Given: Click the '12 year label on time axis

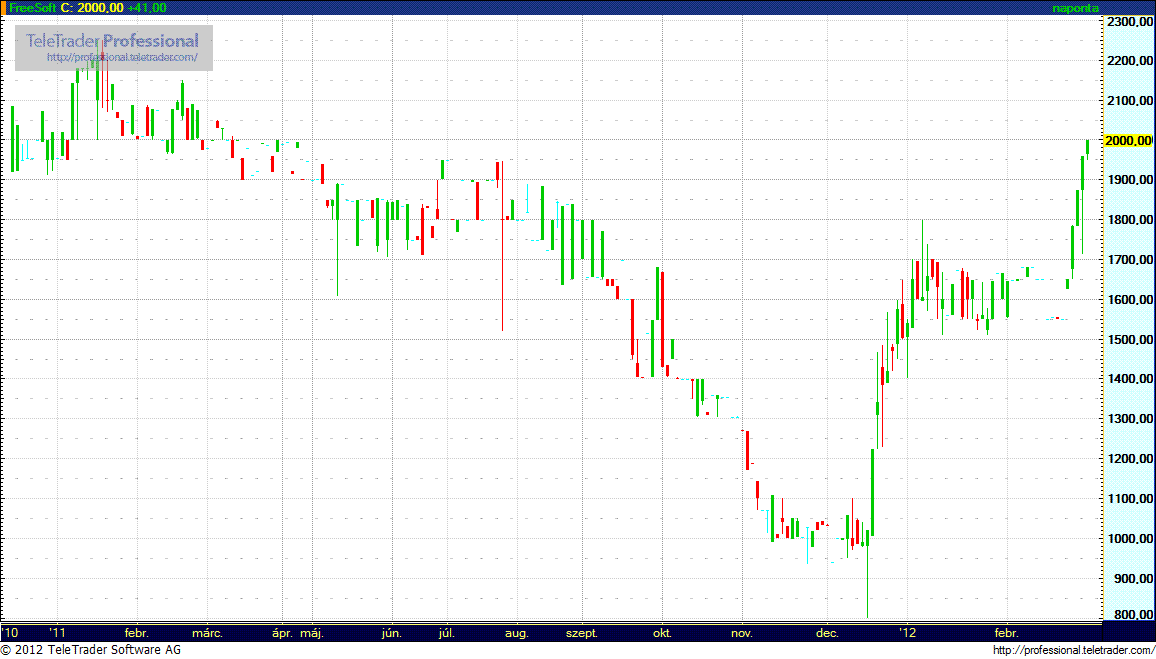Looking at the screenshot, I should point(908,632).
